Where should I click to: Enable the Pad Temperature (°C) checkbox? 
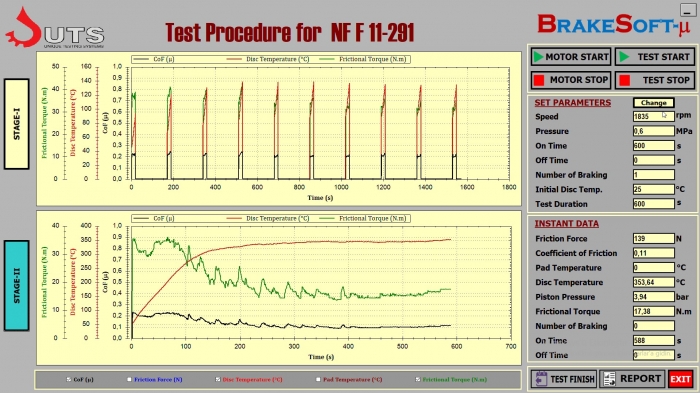click(x=318, y=379)
